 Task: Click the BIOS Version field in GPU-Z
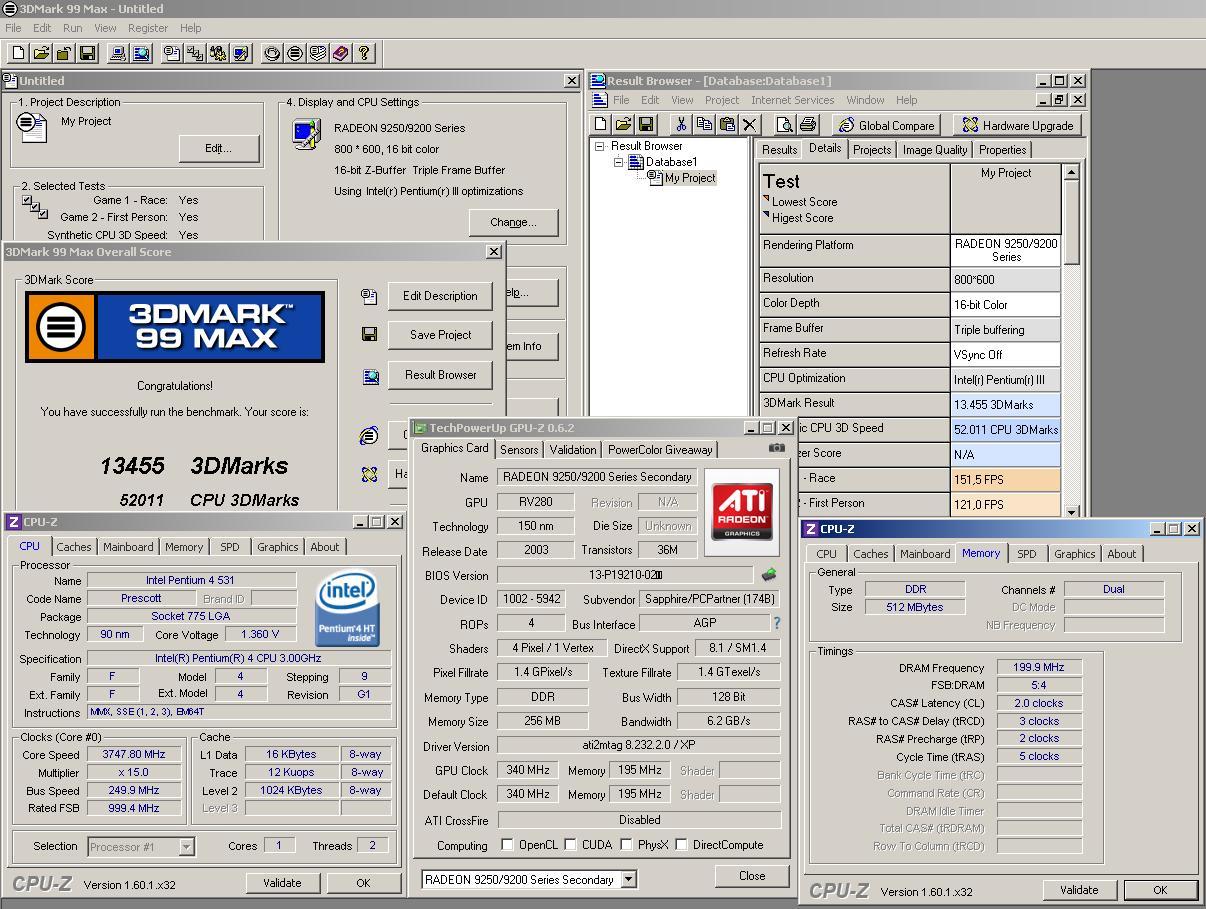[x=625, y=575]
